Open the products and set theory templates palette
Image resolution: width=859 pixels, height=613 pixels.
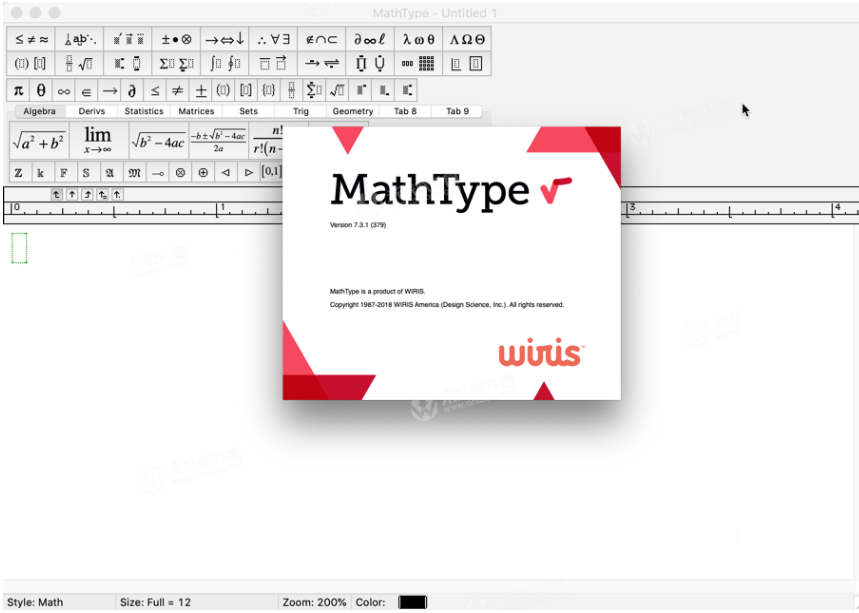pyautogui.click(x=369, y=64)
